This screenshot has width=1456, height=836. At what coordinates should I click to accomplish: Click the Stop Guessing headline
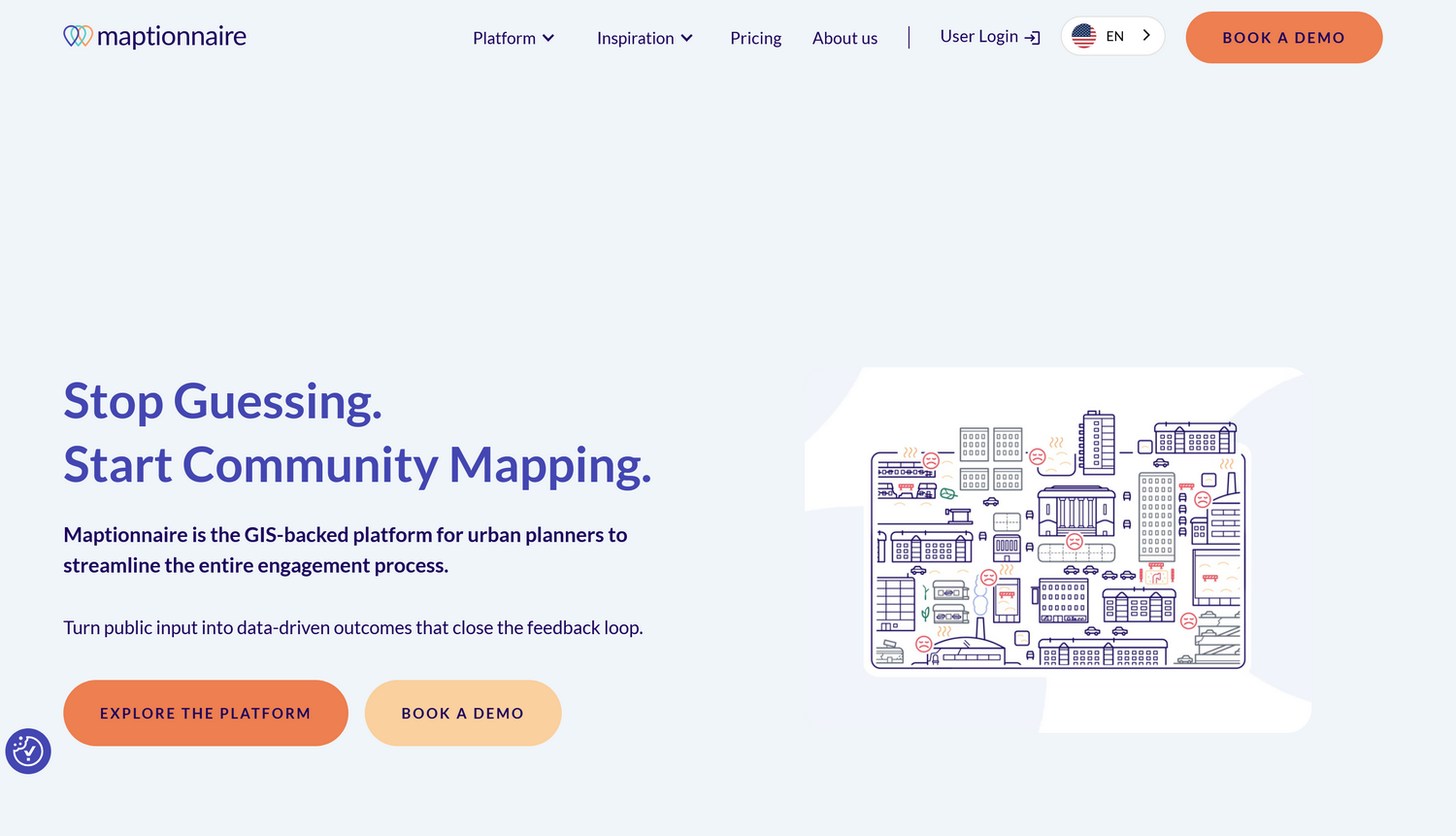(223, 401)
